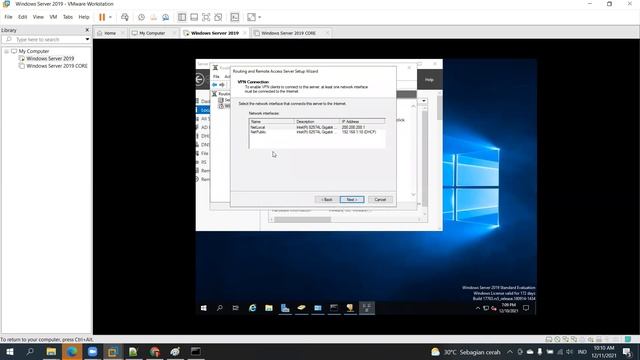Launch Internet Explorer in guest taskbar
This screenshot has width=640, height=360.
[253, 308]
